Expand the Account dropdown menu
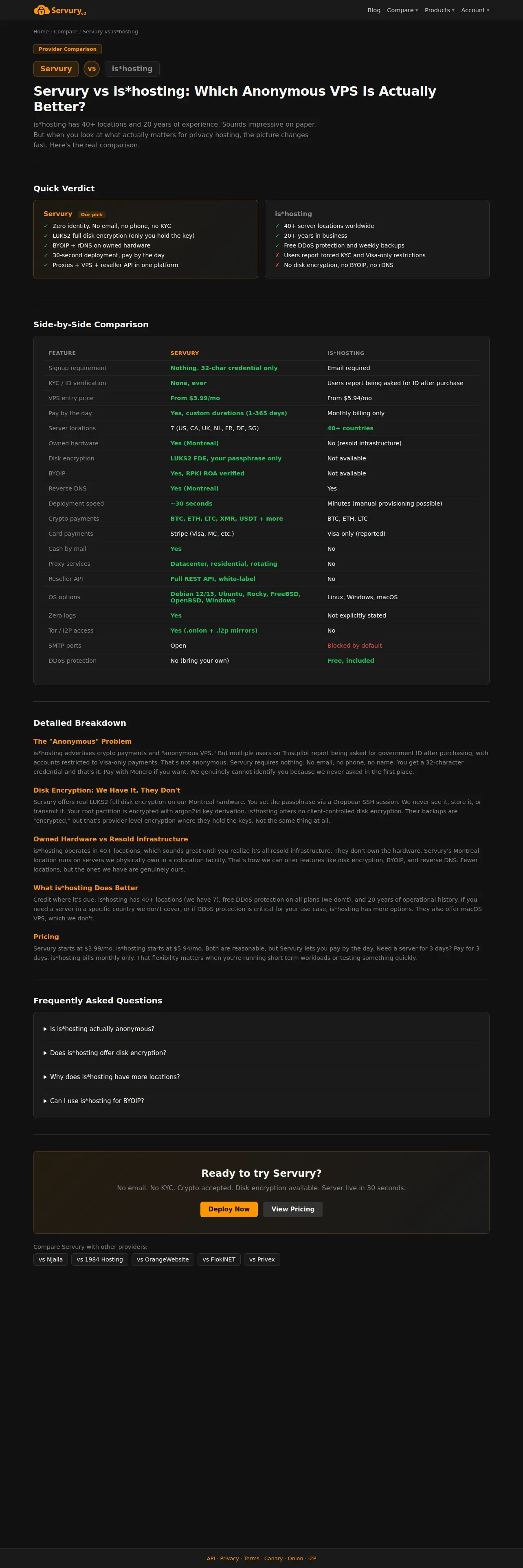This screenshot has width=523, height=1568. point(475,10)
